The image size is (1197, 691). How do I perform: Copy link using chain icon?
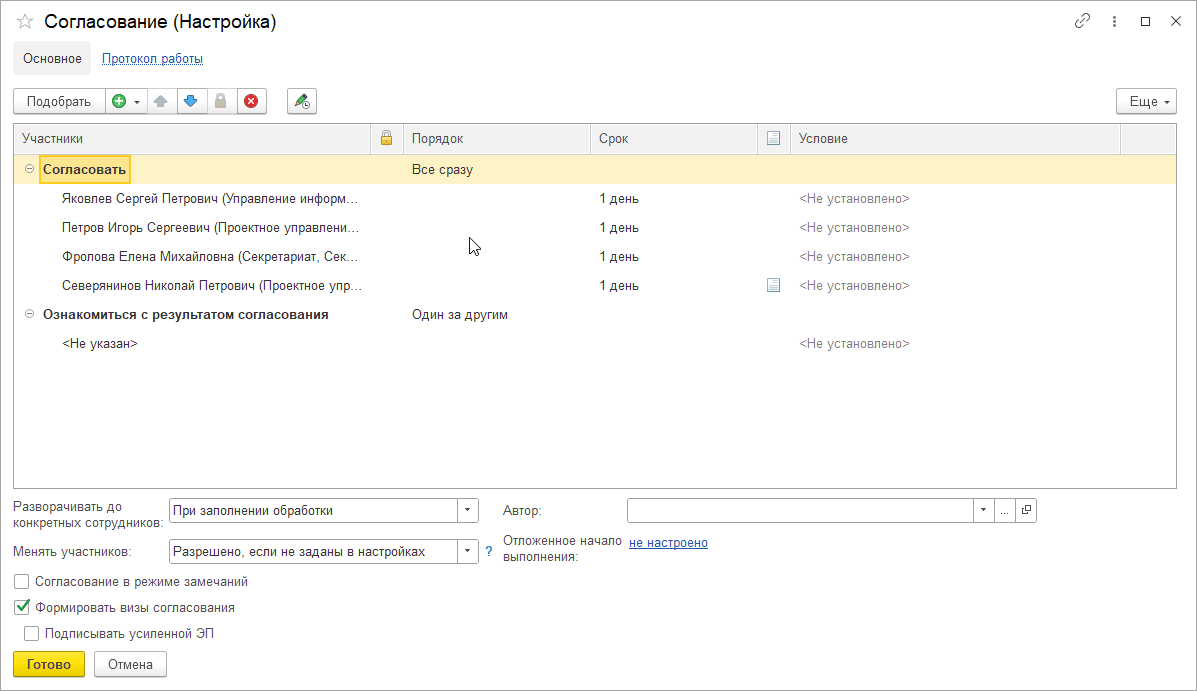coord(1082,21)
